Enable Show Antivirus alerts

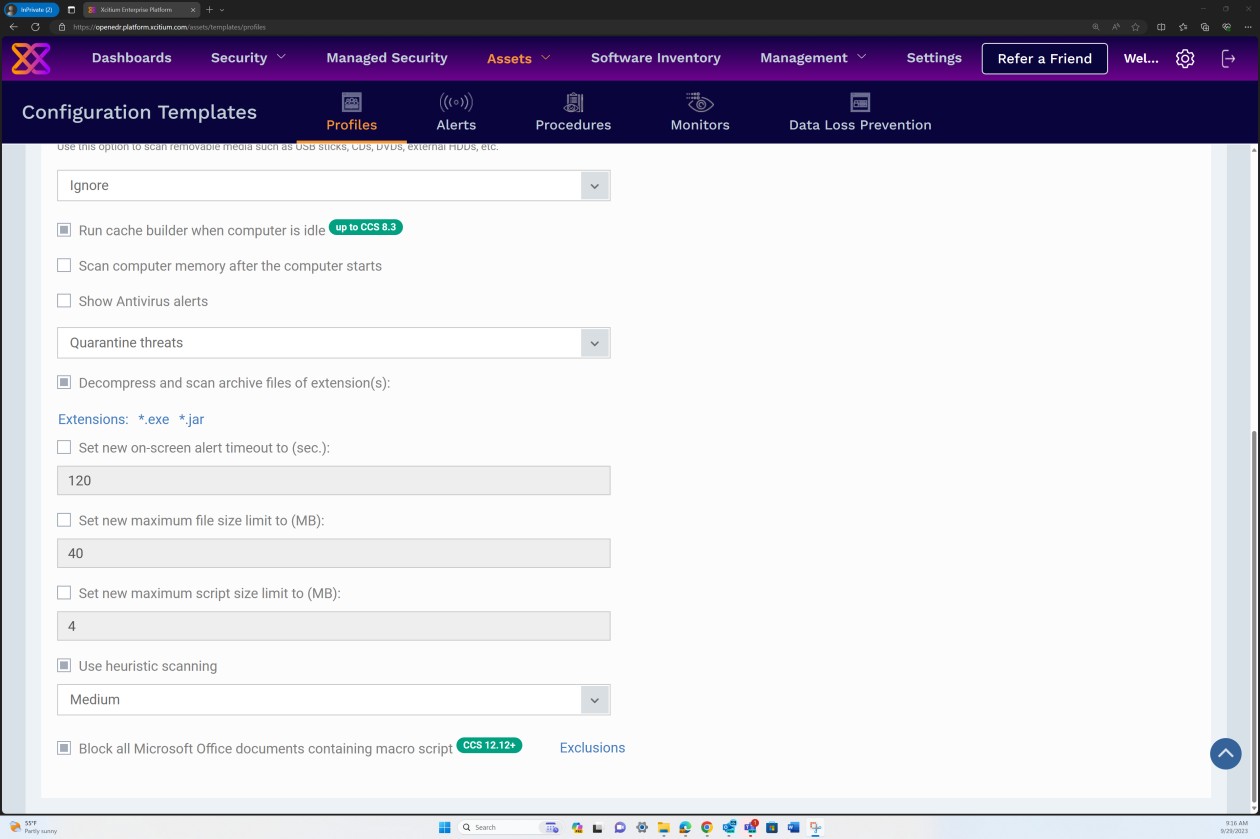coord(64,300)
